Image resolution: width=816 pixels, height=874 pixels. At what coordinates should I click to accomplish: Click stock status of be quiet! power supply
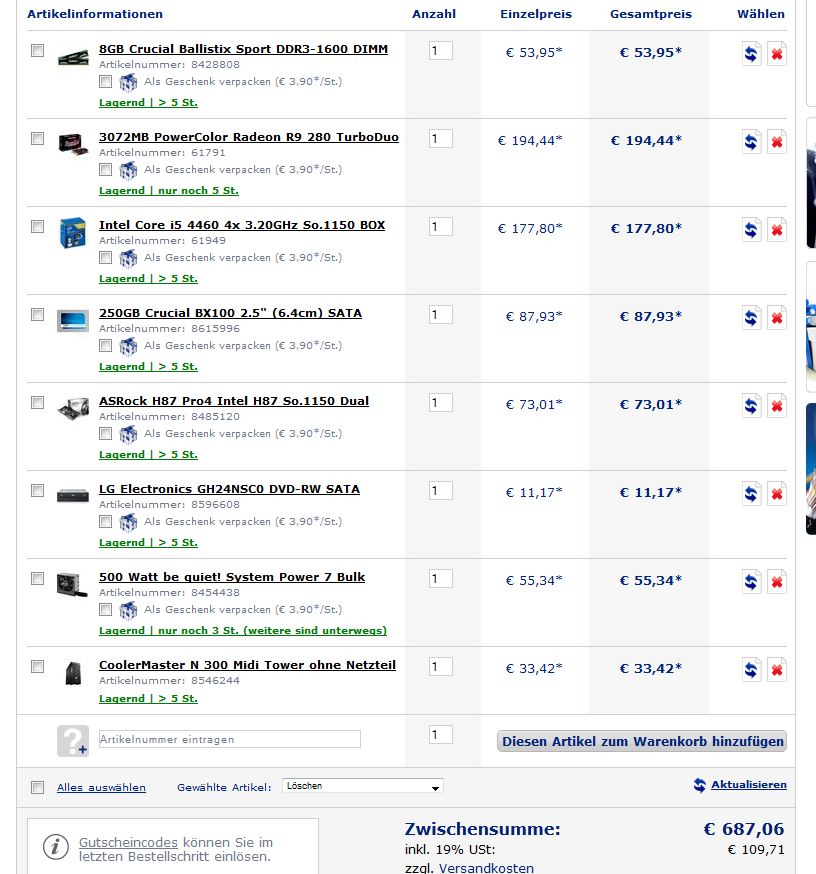point(242,630)
